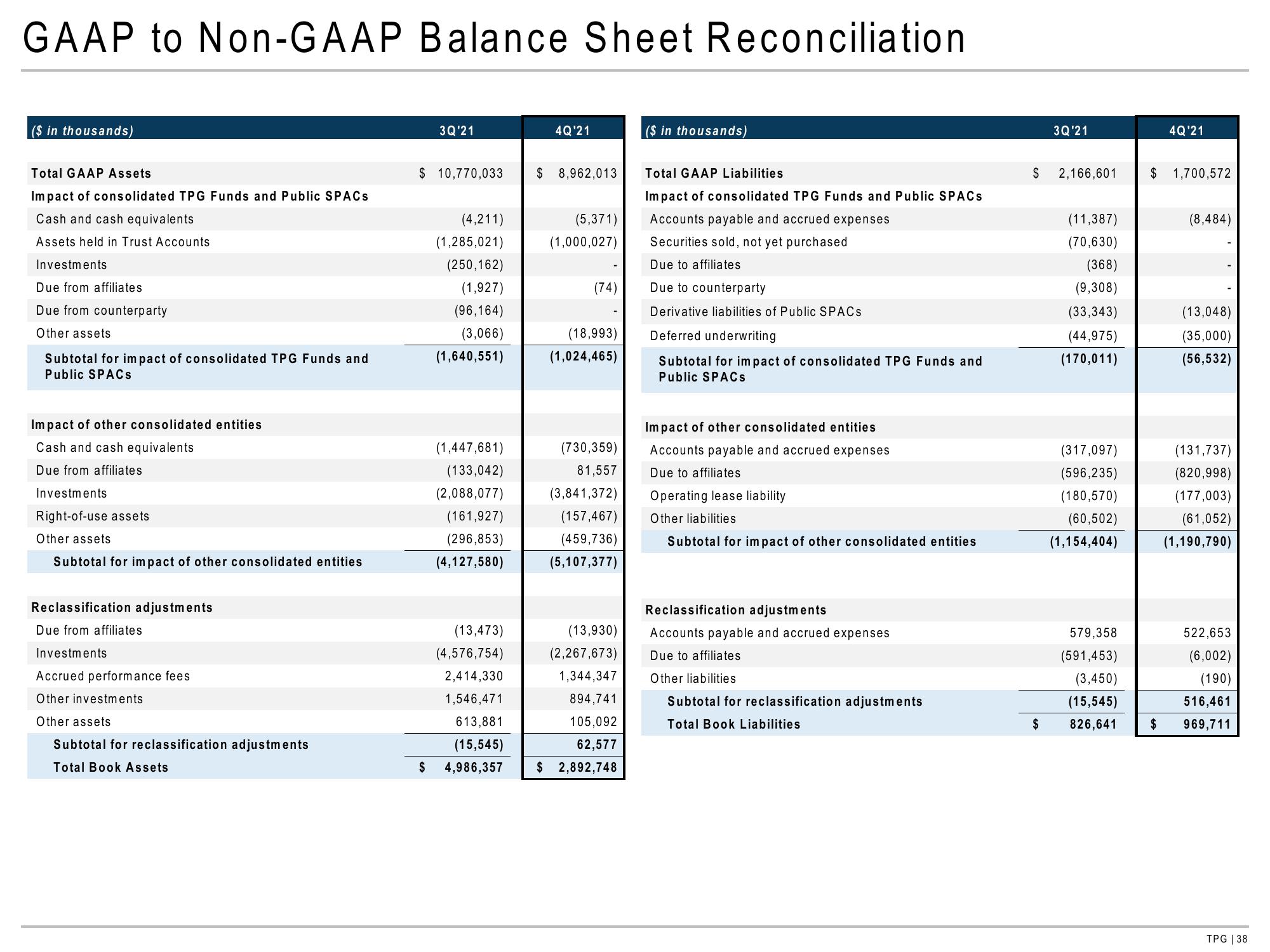The image size is (1270, 952).
Task: Click the 'TPG | 38' page footer
Action: [1227, 939]
